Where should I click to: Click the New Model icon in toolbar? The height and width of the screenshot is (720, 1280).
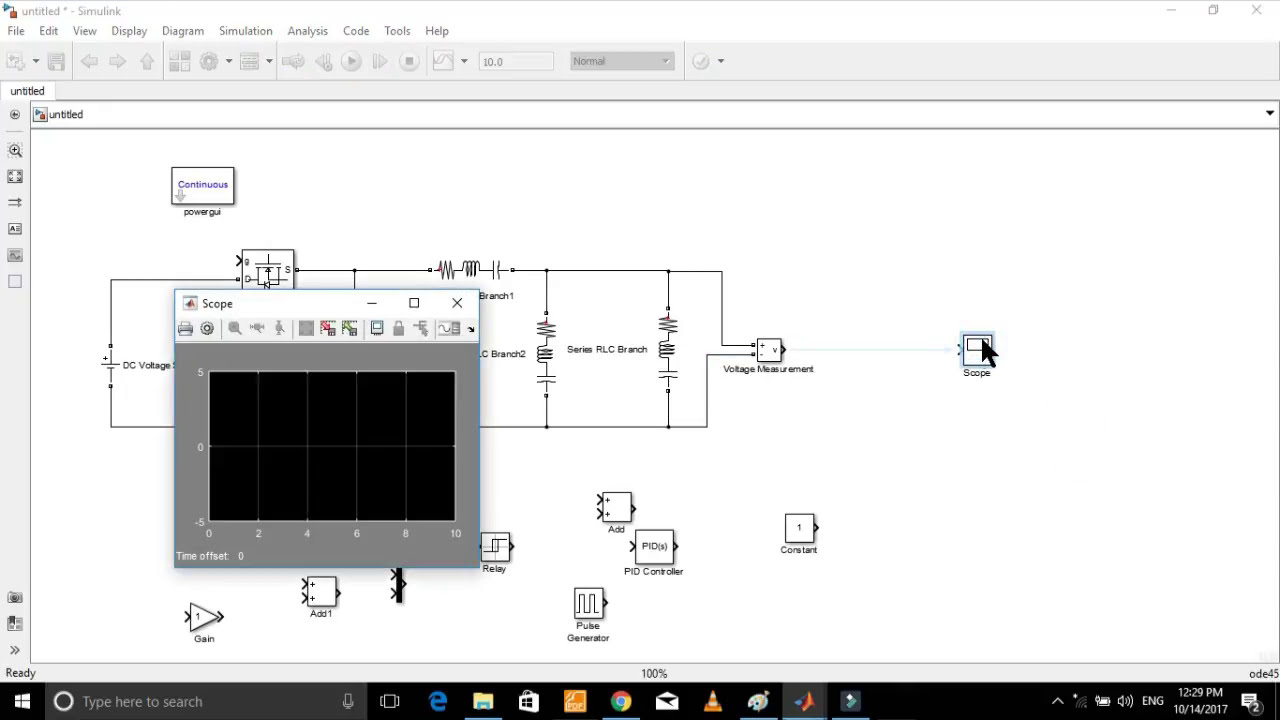click(x=16, y=61)
